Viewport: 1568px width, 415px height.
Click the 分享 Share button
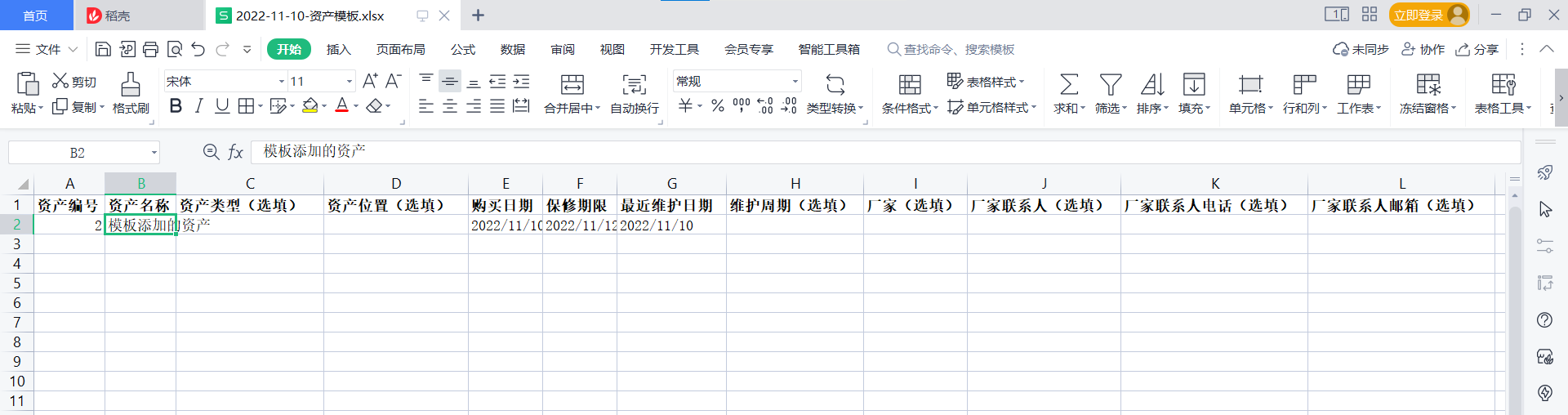point(1477,50)
